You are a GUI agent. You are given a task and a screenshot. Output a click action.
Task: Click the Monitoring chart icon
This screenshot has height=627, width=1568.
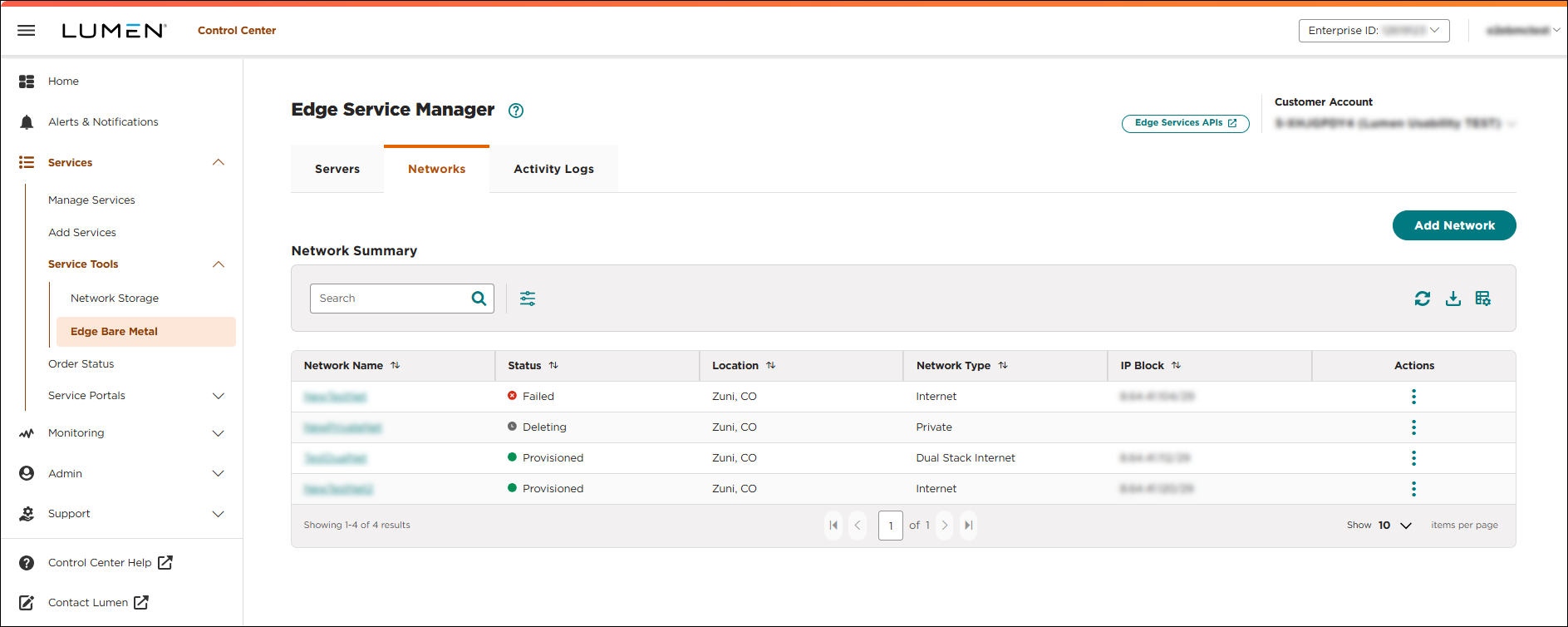pyautogui.click(x=27, y=433)
